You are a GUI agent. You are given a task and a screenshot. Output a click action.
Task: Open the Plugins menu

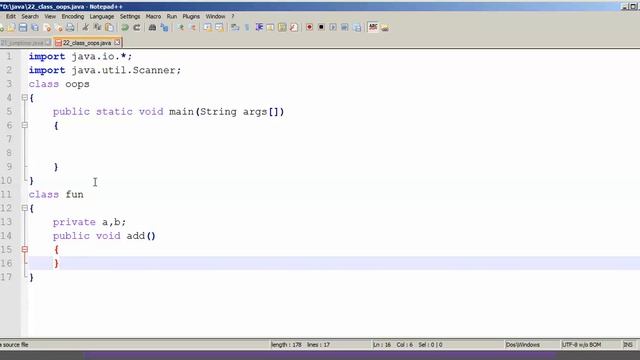click(191, 16)
